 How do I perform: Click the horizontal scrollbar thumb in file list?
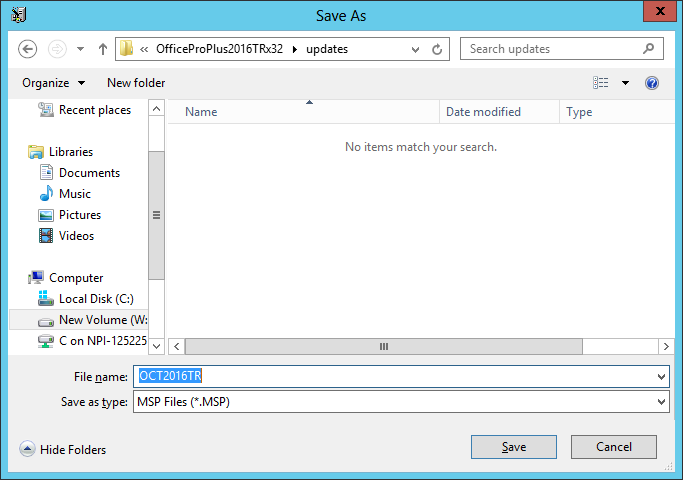coord(384,347)
